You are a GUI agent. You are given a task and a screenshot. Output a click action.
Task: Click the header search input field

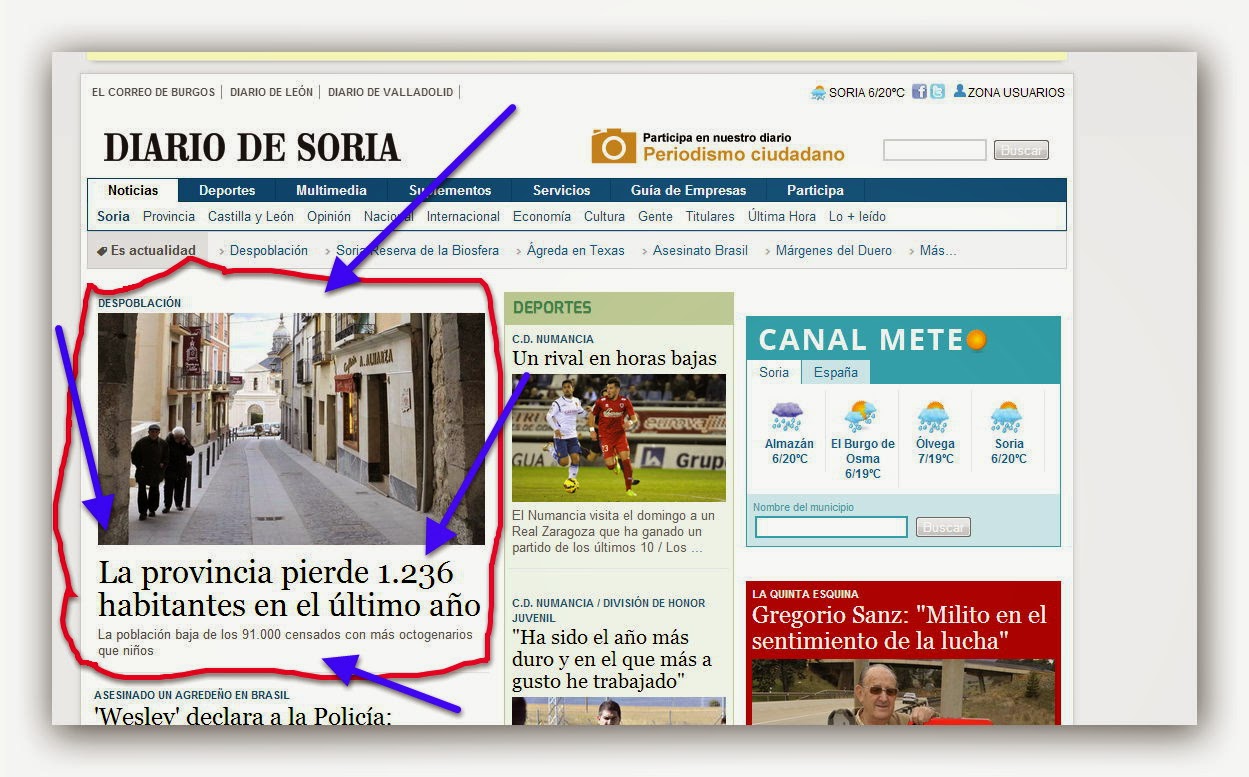click(934, 150)
